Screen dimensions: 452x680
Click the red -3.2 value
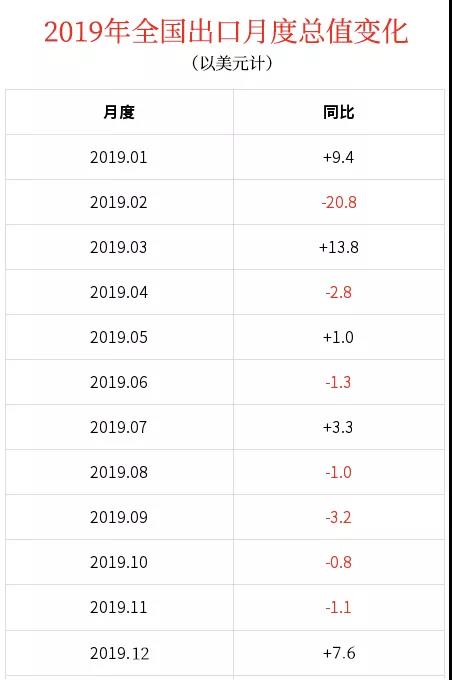click(338, 517)
